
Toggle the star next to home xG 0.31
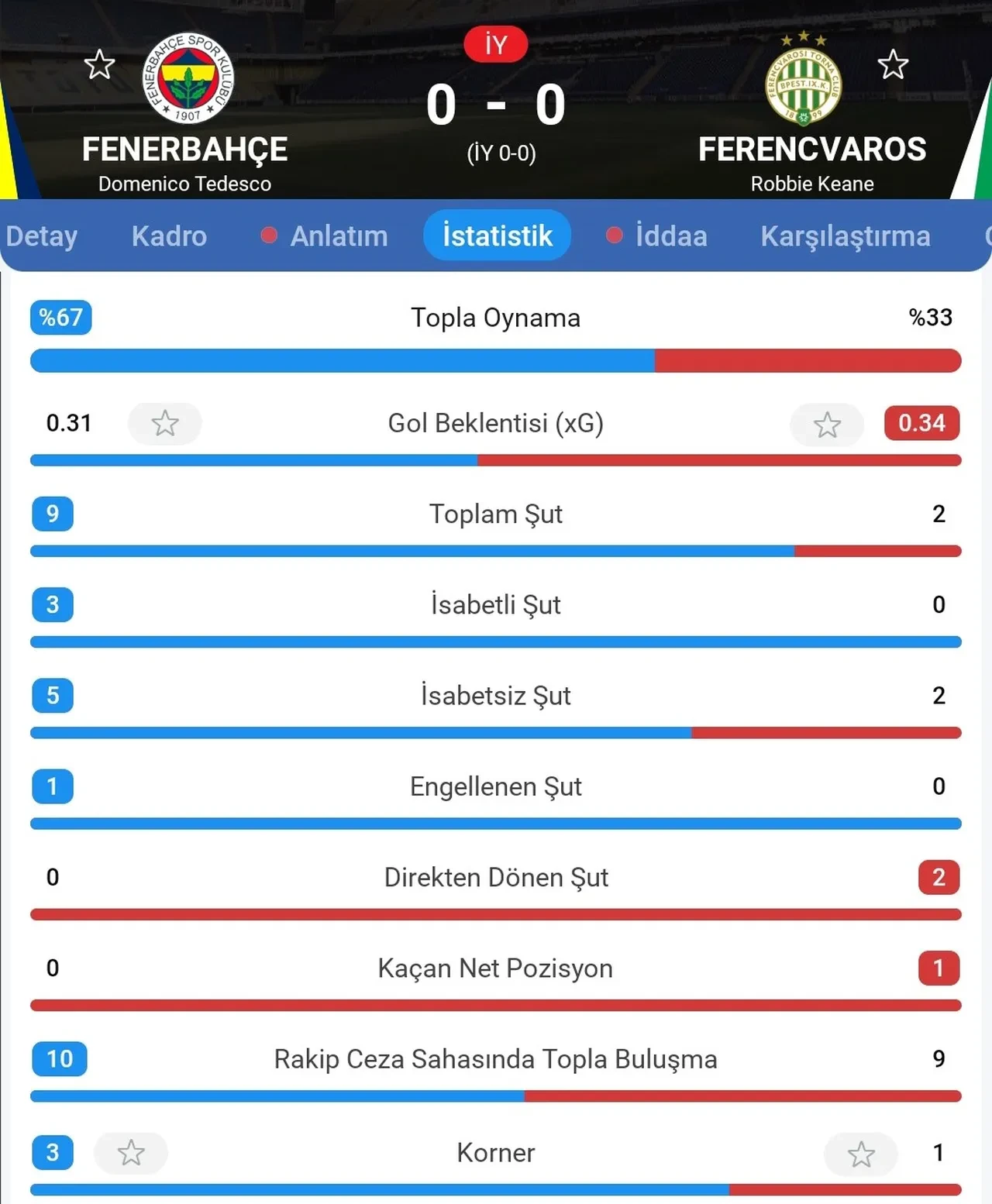165,424
